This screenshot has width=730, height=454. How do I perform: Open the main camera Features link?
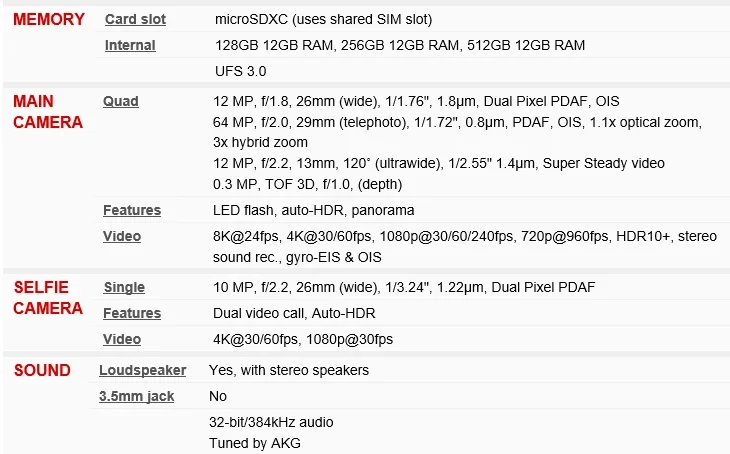pos(132,210)
